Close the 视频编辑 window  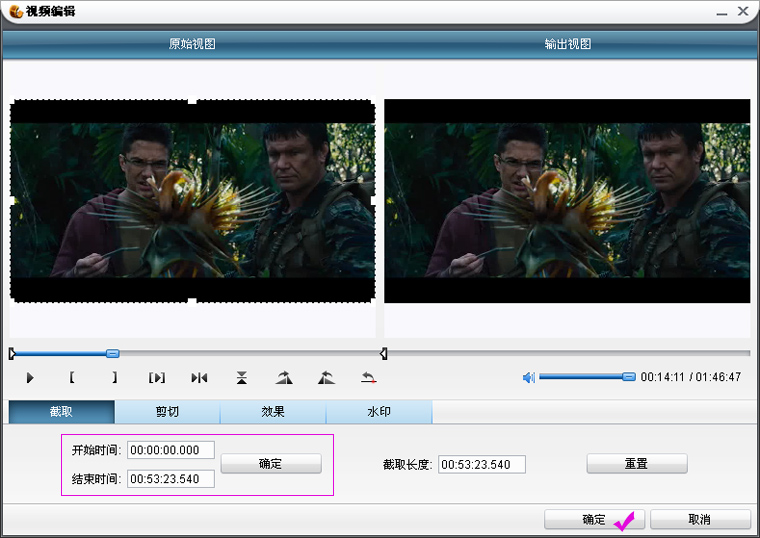743,11
